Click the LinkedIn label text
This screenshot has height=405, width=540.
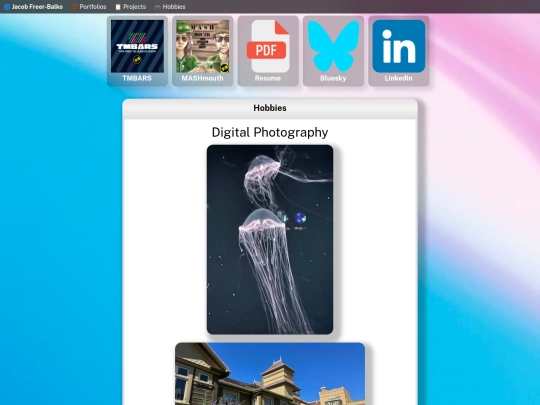[x=398, y=78]
